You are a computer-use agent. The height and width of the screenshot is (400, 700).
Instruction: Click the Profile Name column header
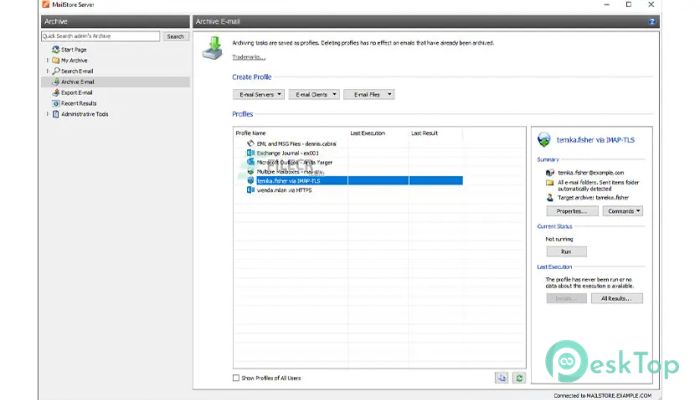tap(250, 133)
